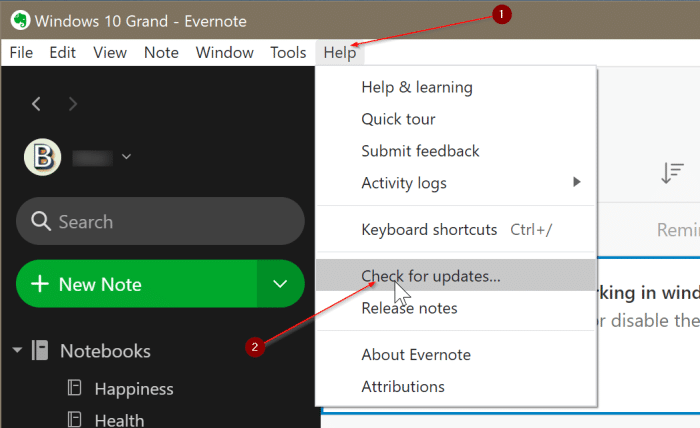This screenshot has width=700, height=428.
Task: Expand Activity logs submenu
Action: pyautogui.click(x=456, y=183)
